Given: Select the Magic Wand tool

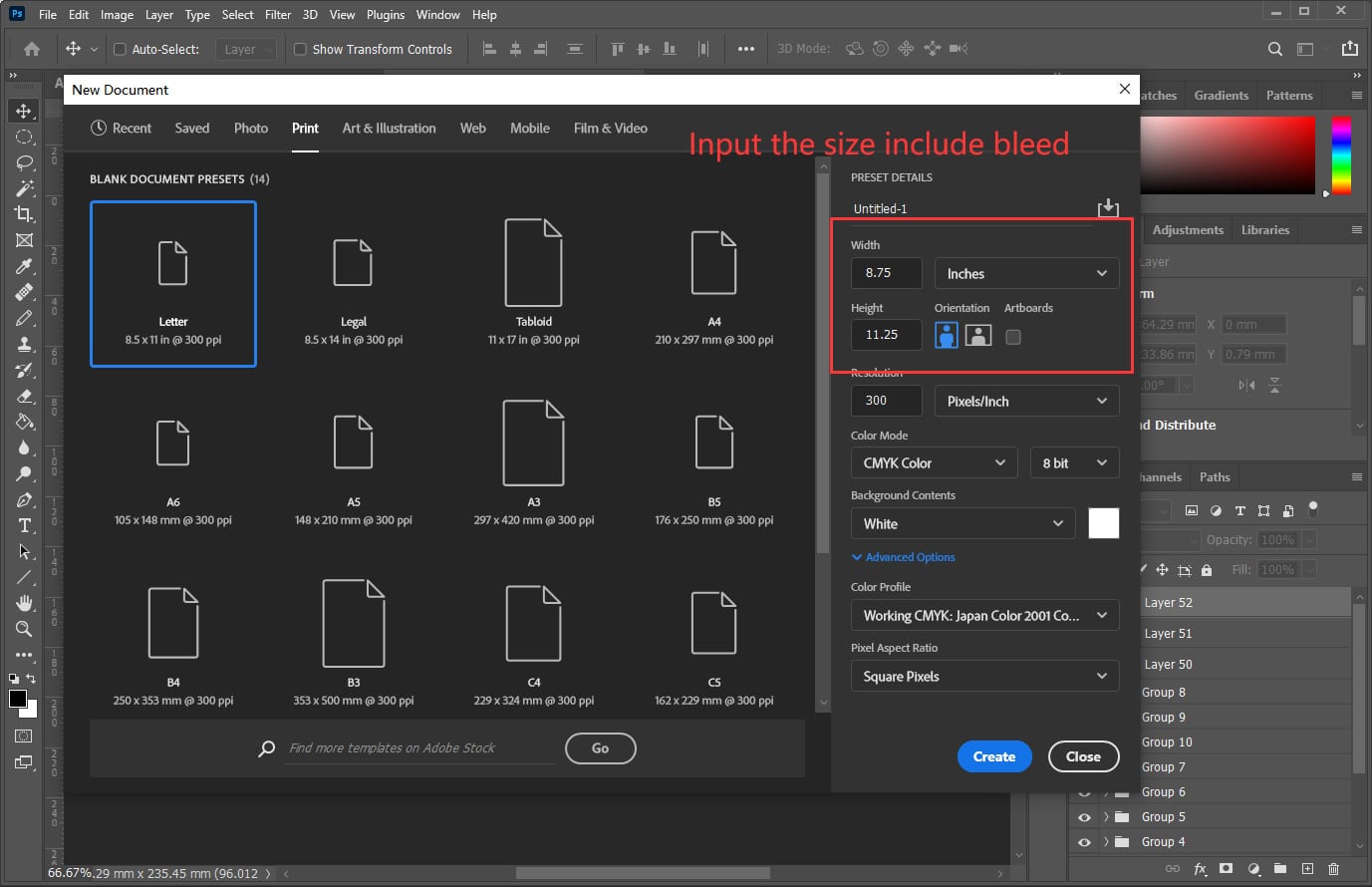Looking at the screenshot, I should (24, 188).
